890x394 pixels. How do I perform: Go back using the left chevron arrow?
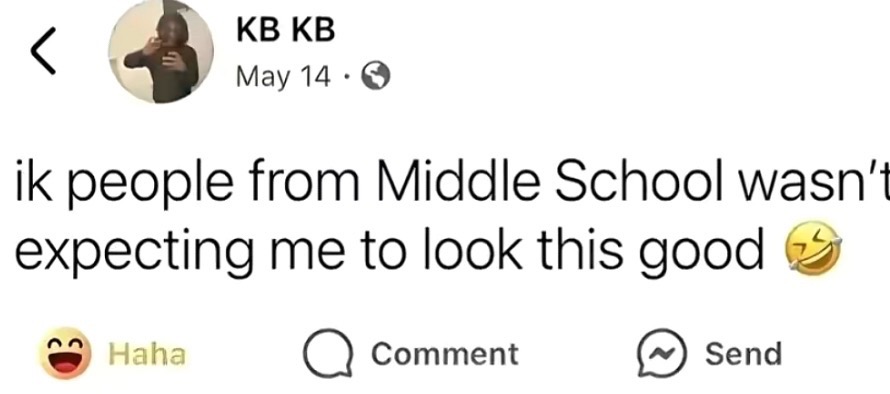43,52
